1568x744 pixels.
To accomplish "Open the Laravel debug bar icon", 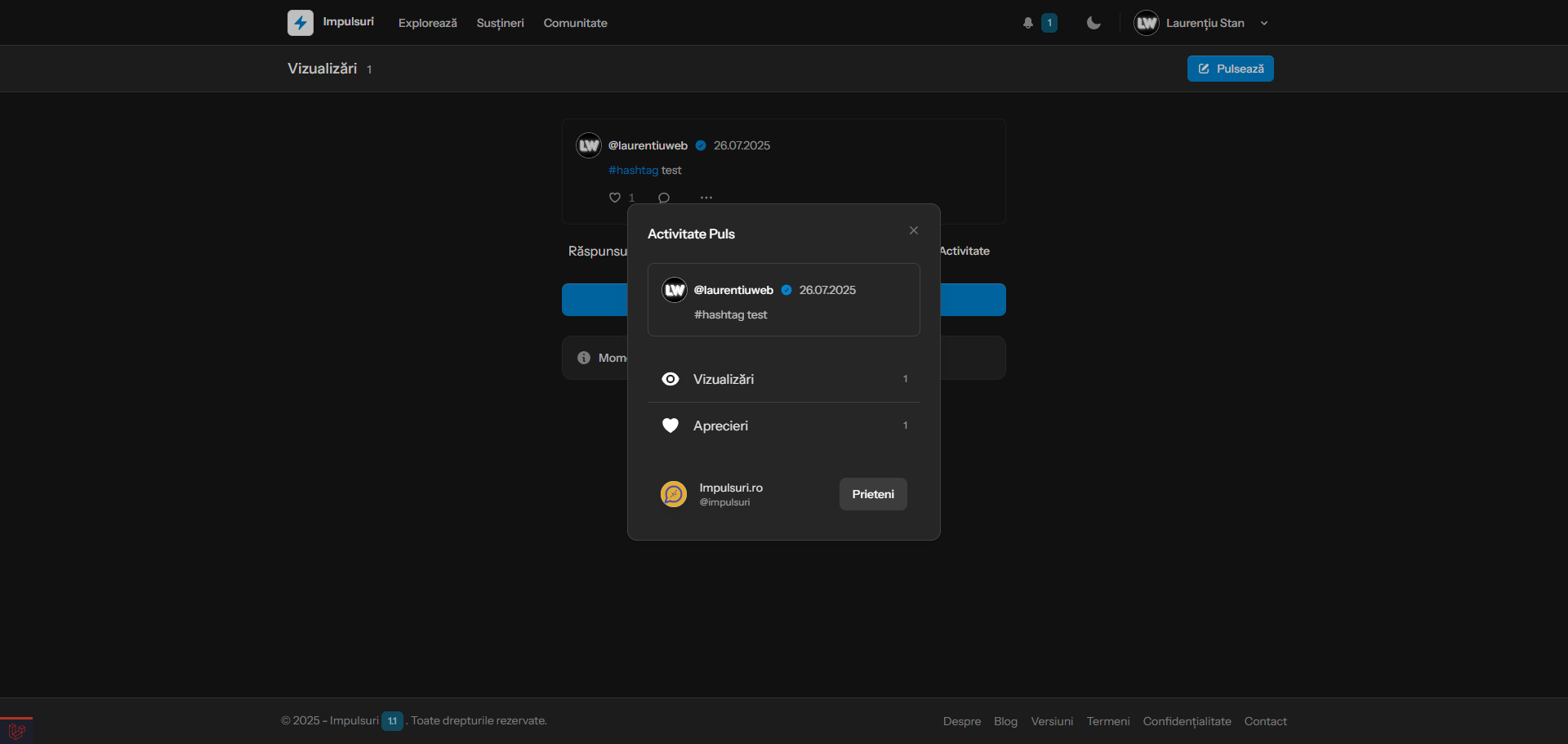I will pyautogui.click(x=16, y=730).
